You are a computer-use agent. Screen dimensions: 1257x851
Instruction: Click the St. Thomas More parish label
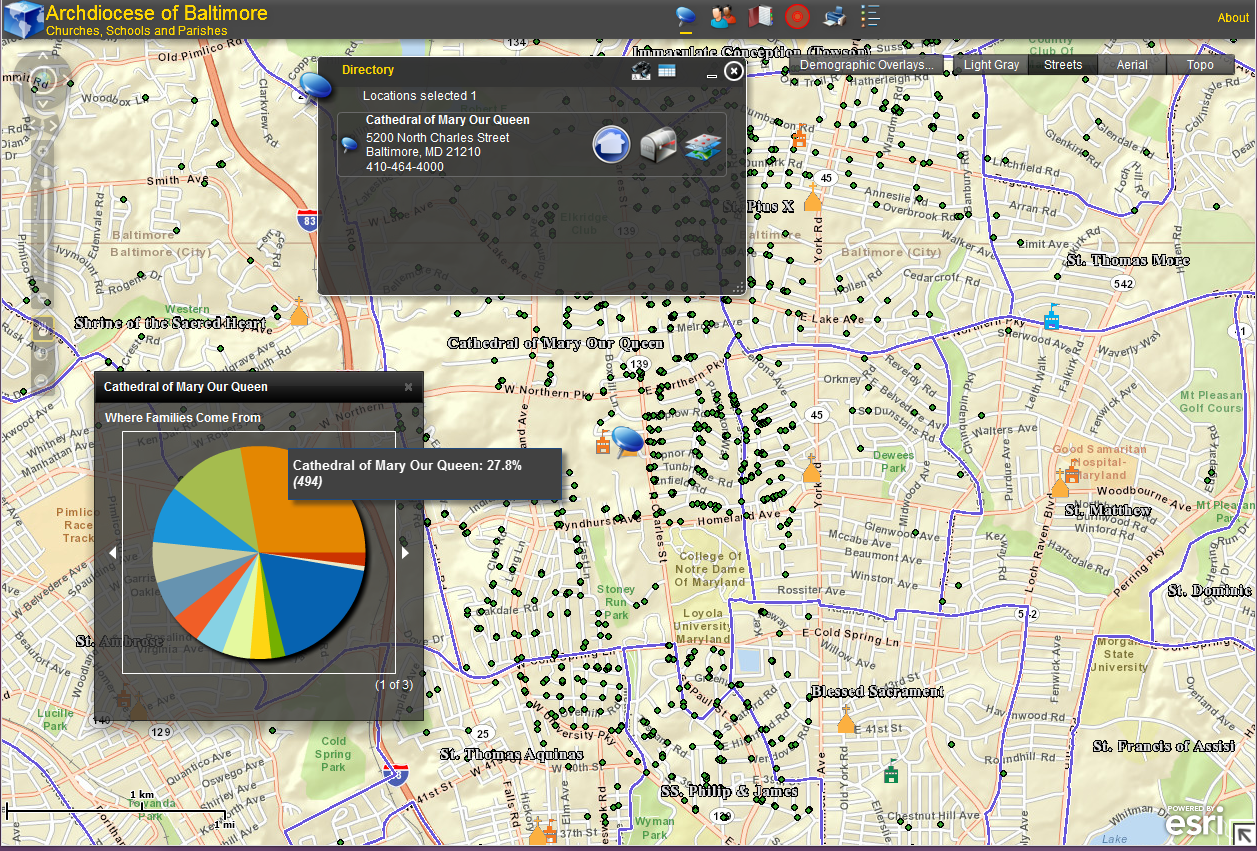pos(1127,260)
